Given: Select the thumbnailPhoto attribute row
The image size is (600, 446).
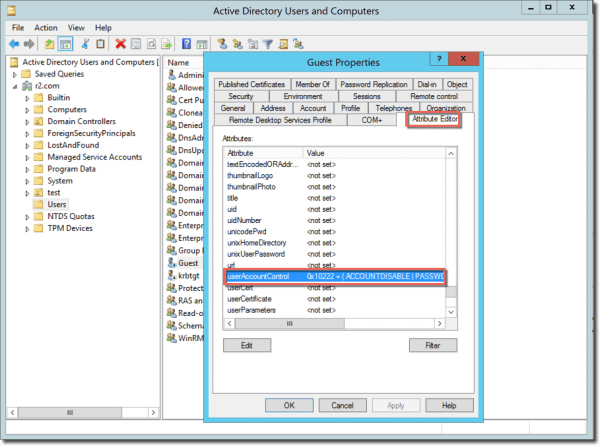Looking at the screenshot, I should [335, 187].
